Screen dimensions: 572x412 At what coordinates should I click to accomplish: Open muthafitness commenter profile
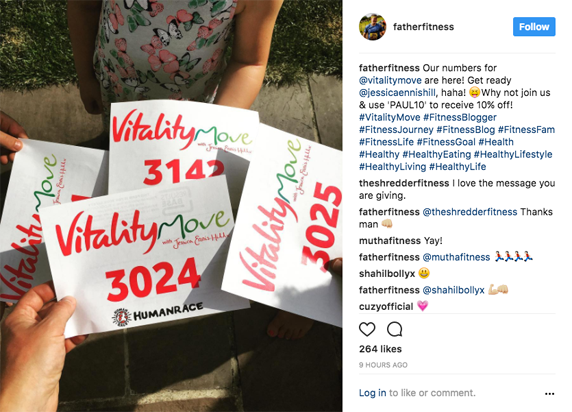[x=390, y=241]
